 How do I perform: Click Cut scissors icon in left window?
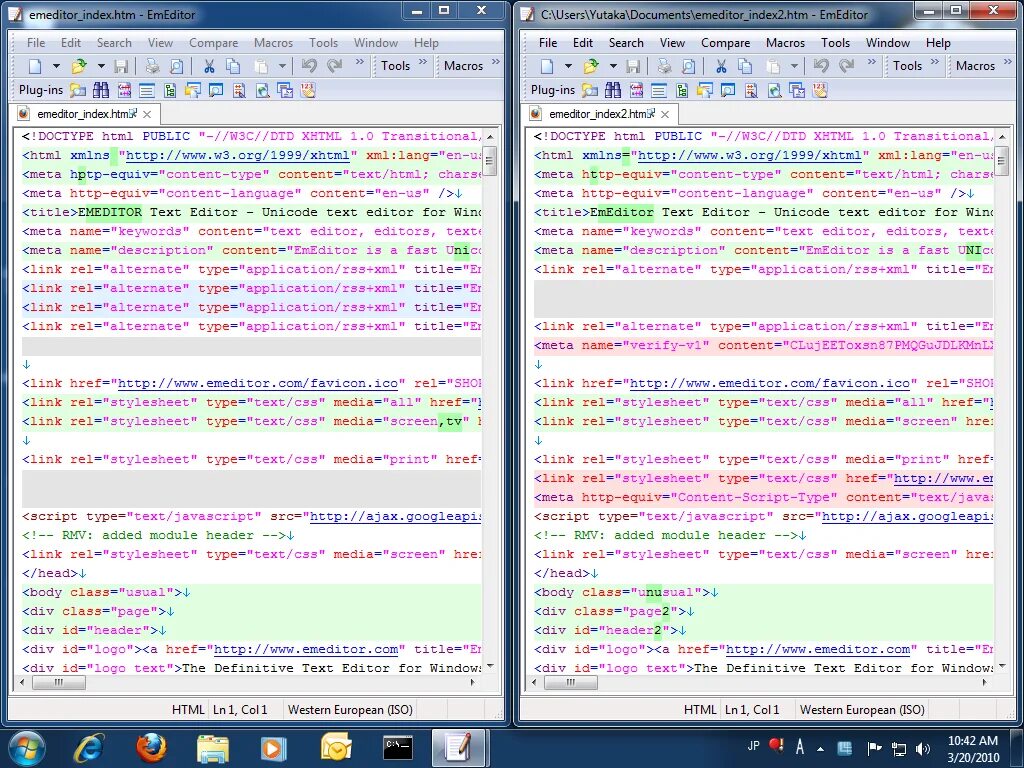click(209, 65)
